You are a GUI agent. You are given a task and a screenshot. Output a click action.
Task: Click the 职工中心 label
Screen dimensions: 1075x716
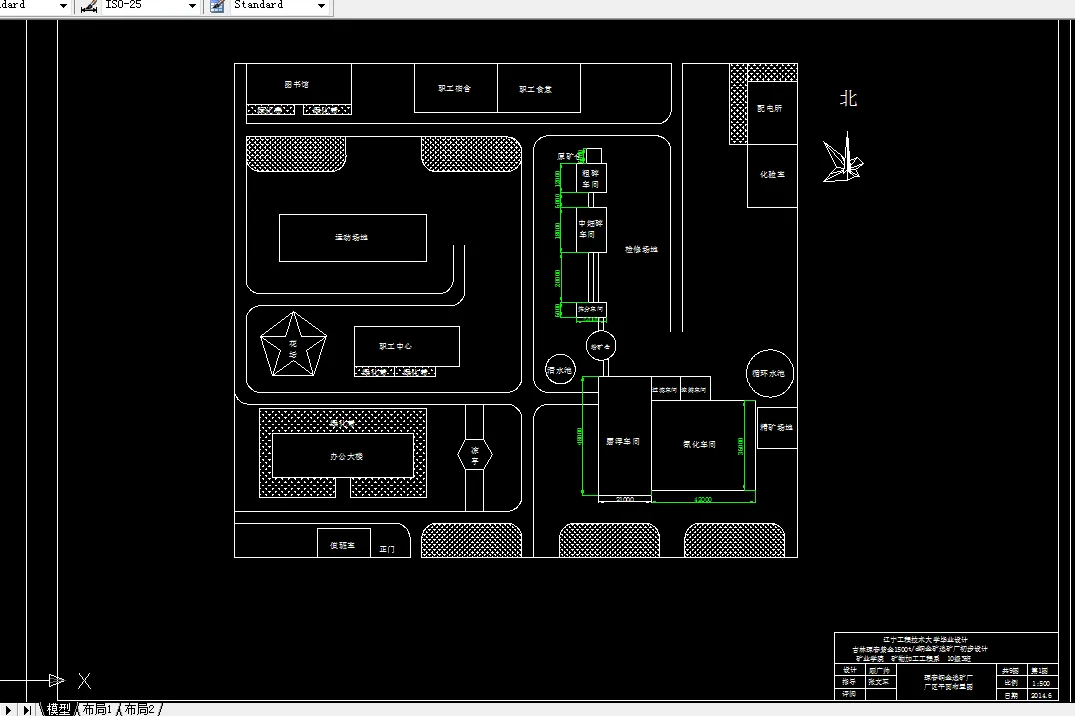pos(396,346)
